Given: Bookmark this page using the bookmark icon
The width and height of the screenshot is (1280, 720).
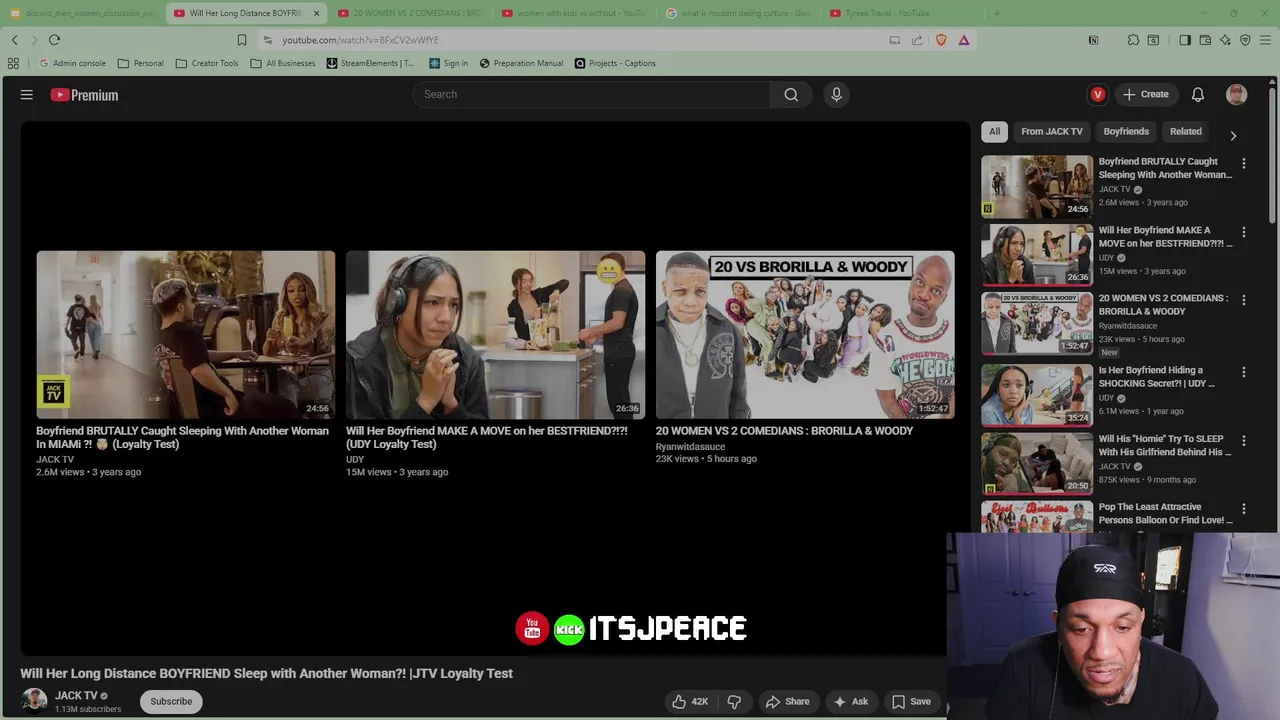Looking at the screenshot, I should [x=241, y=40].
